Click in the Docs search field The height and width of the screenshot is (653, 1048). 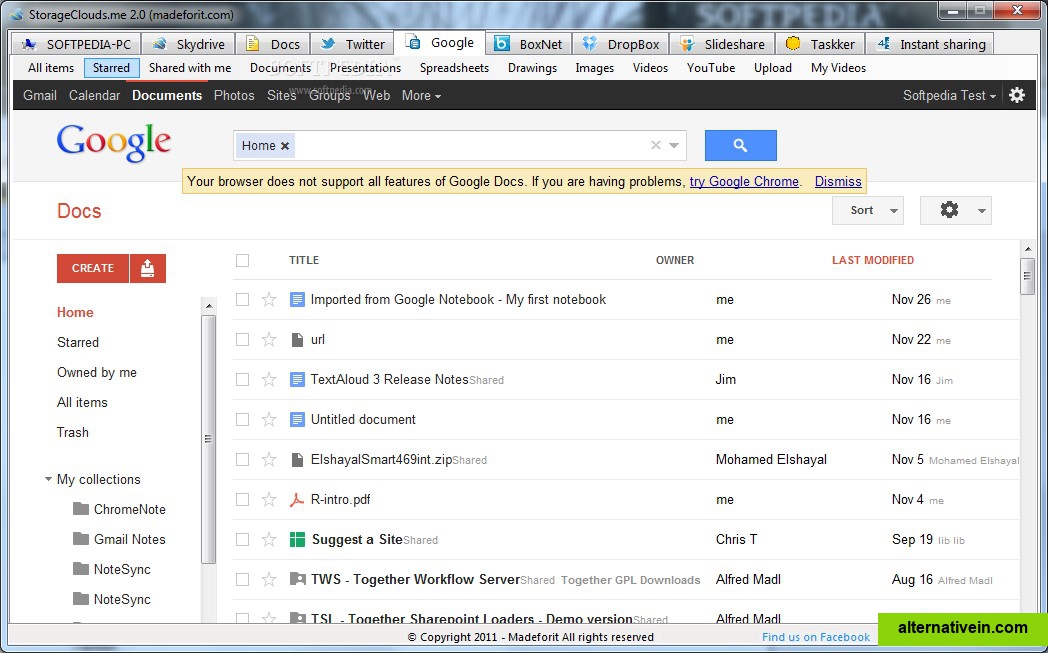[x=470, y=146]
